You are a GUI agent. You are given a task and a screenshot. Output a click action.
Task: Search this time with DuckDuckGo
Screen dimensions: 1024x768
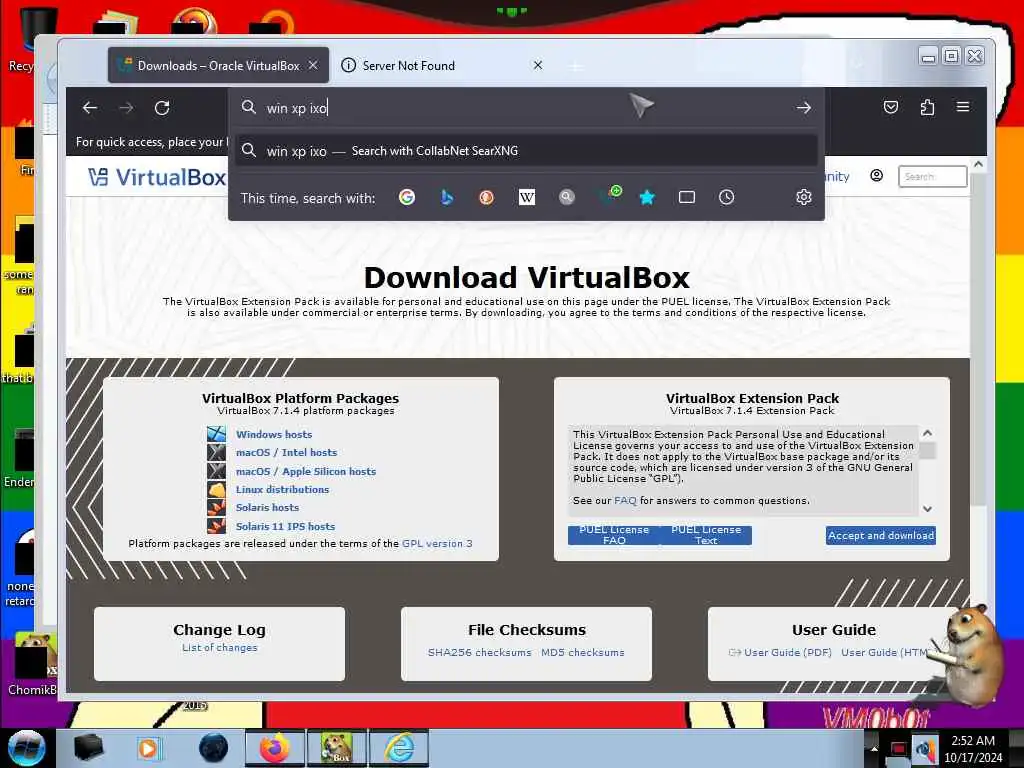pyautogui.click(x=487, y=197)
